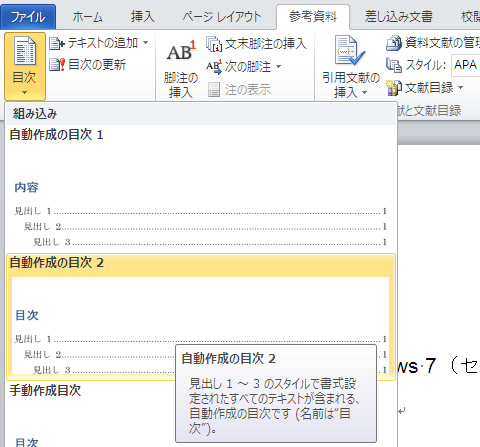The image size is (480, 447).
Task: Switch to the 差し込み文書 tab
Action: tap(399, 17)
